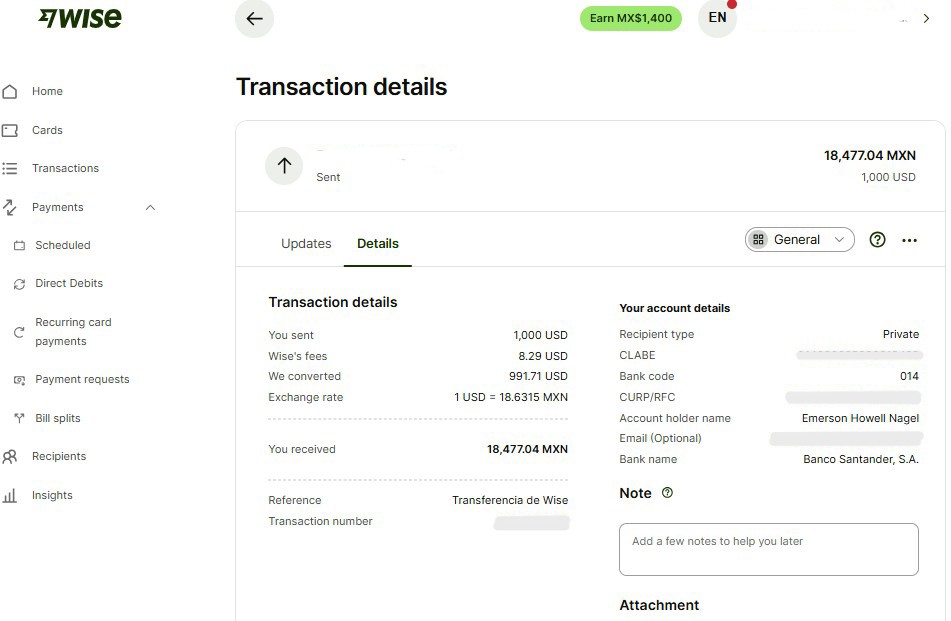Open the three-dot more options menu
The image size is (951, 621).
click(x=909, y=241)
